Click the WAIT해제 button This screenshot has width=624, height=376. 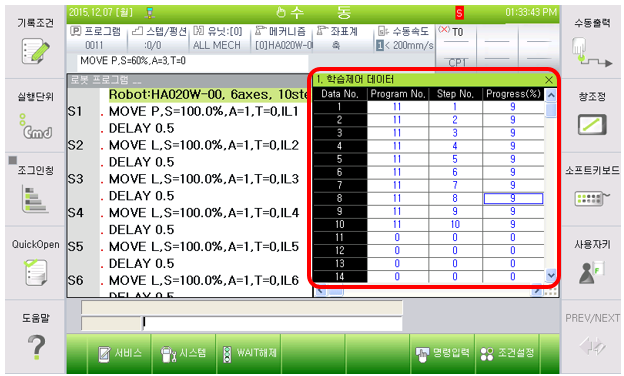tap(249, 353)
